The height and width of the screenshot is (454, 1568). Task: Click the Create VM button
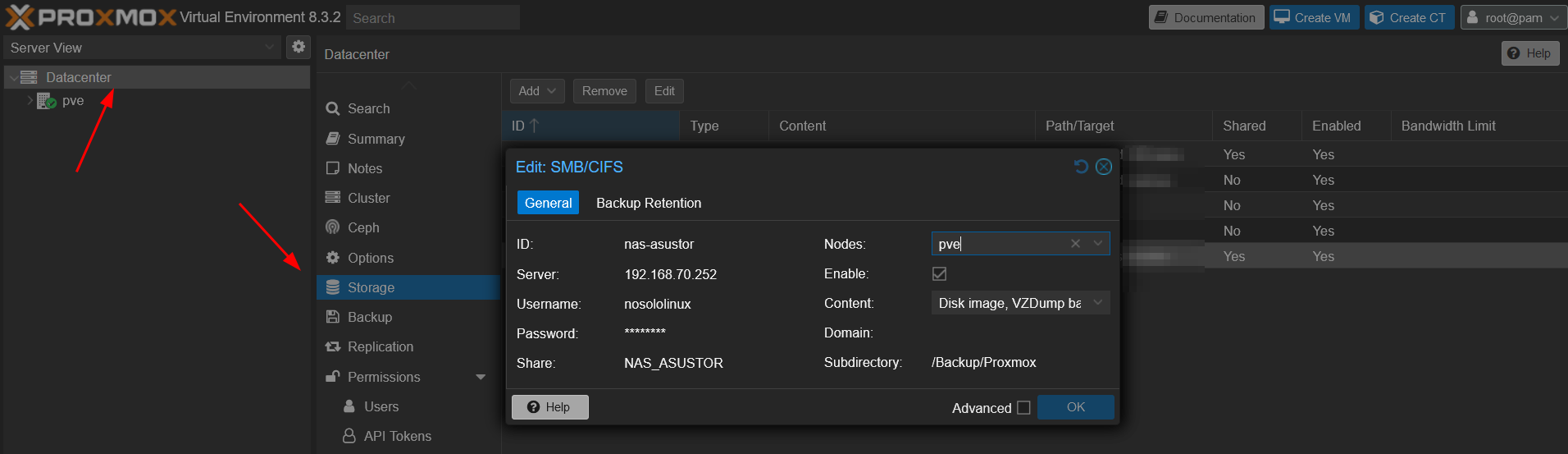1314,17
